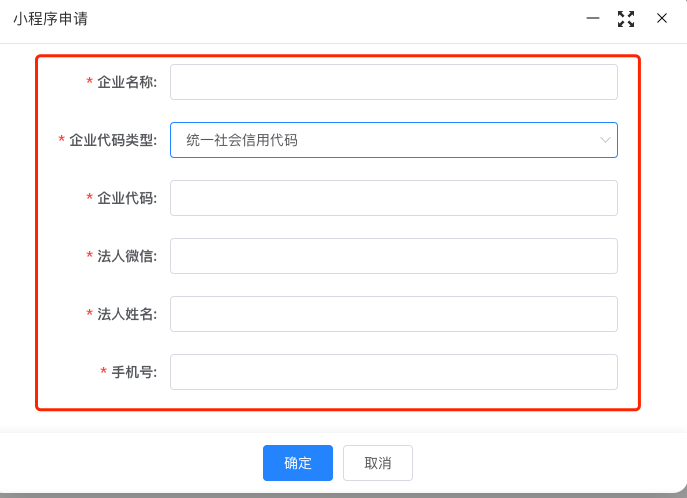Click into the 企业代码 input field

(394, 198)
